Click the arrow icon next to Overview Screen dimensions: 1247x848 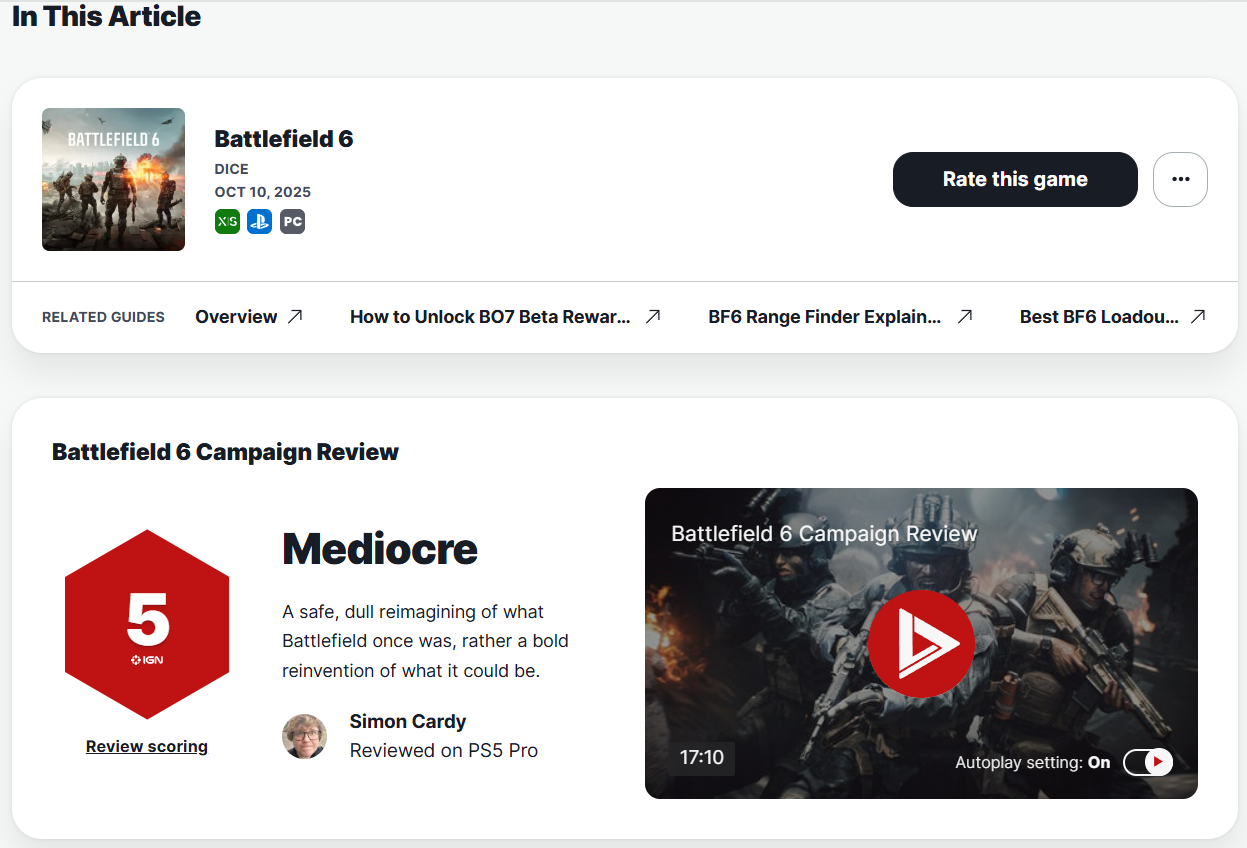295,317
